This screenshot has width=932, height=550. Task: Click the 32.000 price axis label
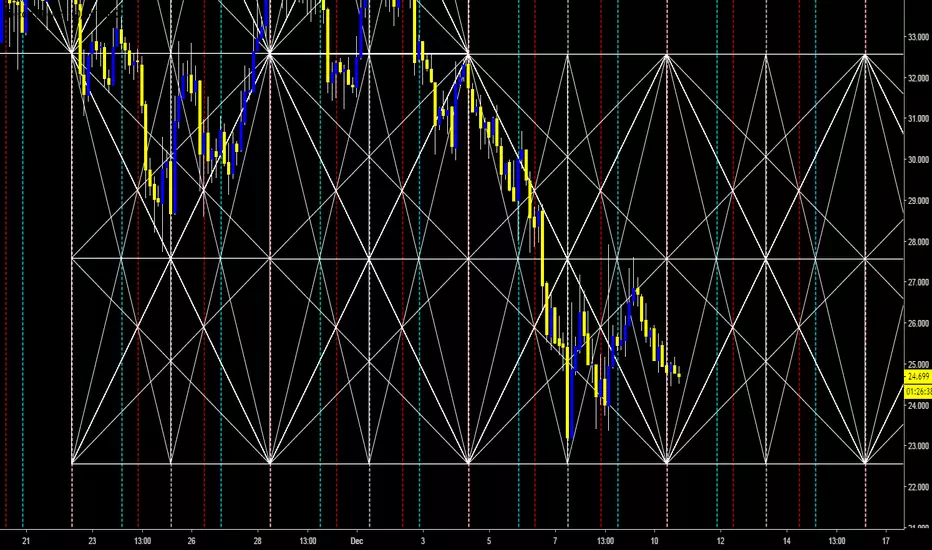918,78
